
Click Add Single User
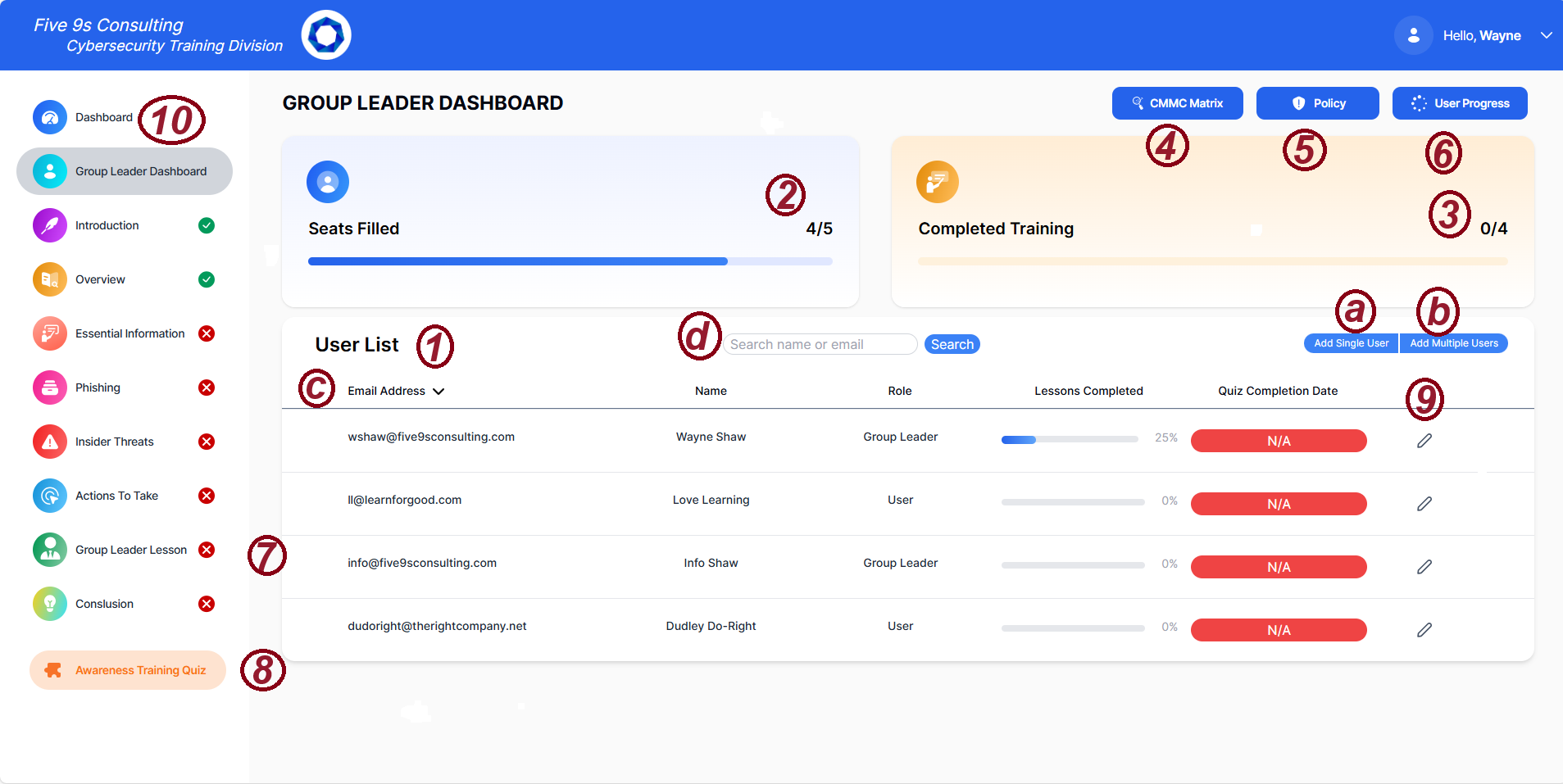tap(1351, 343)
